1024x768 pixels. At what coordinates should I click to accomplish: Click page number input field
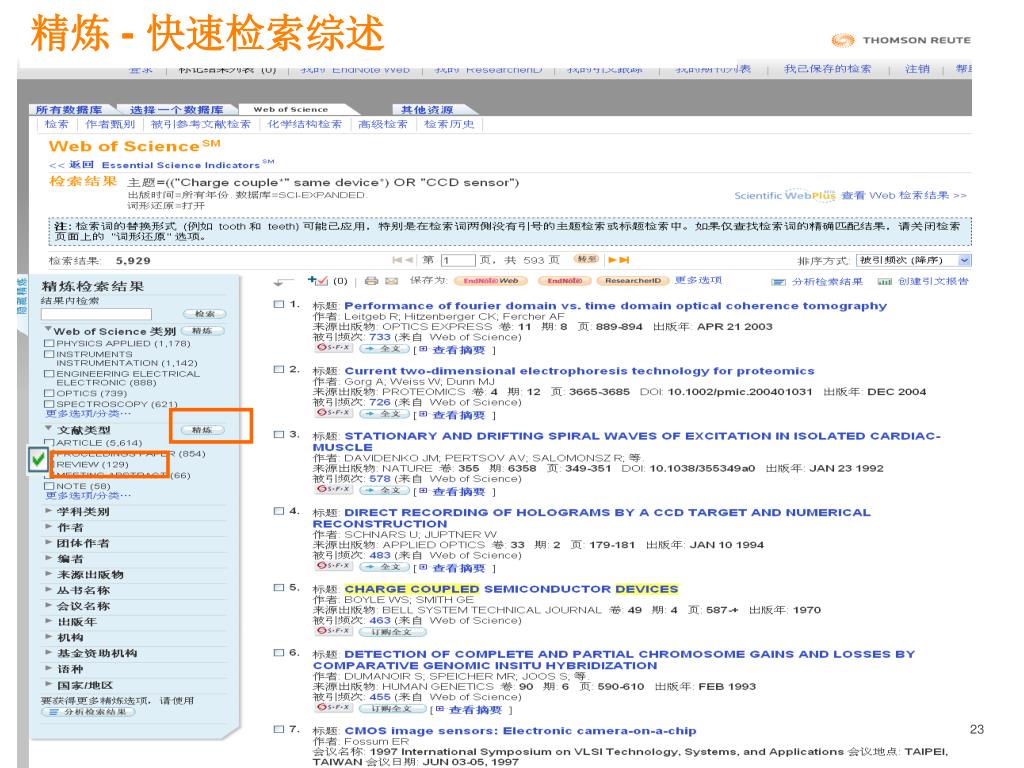tap(458, 260)
